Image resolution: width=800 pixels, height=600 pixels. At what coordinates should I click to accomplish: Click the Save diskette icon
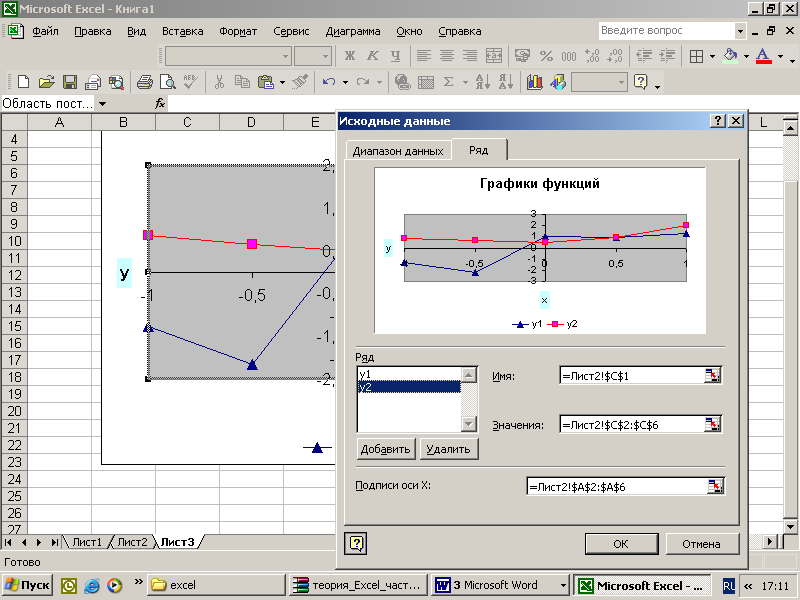click(70, 82)
